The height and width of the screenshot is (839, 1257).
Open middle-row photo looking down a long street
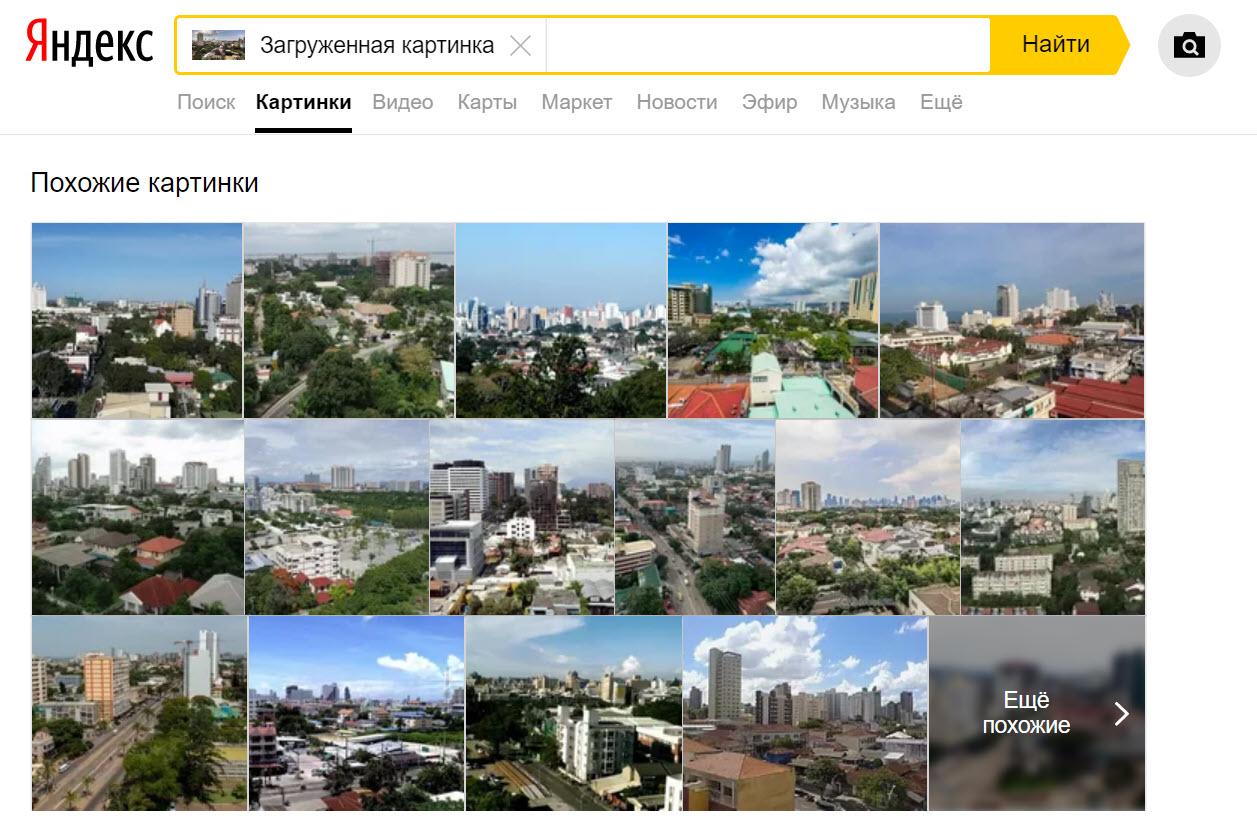695,517
